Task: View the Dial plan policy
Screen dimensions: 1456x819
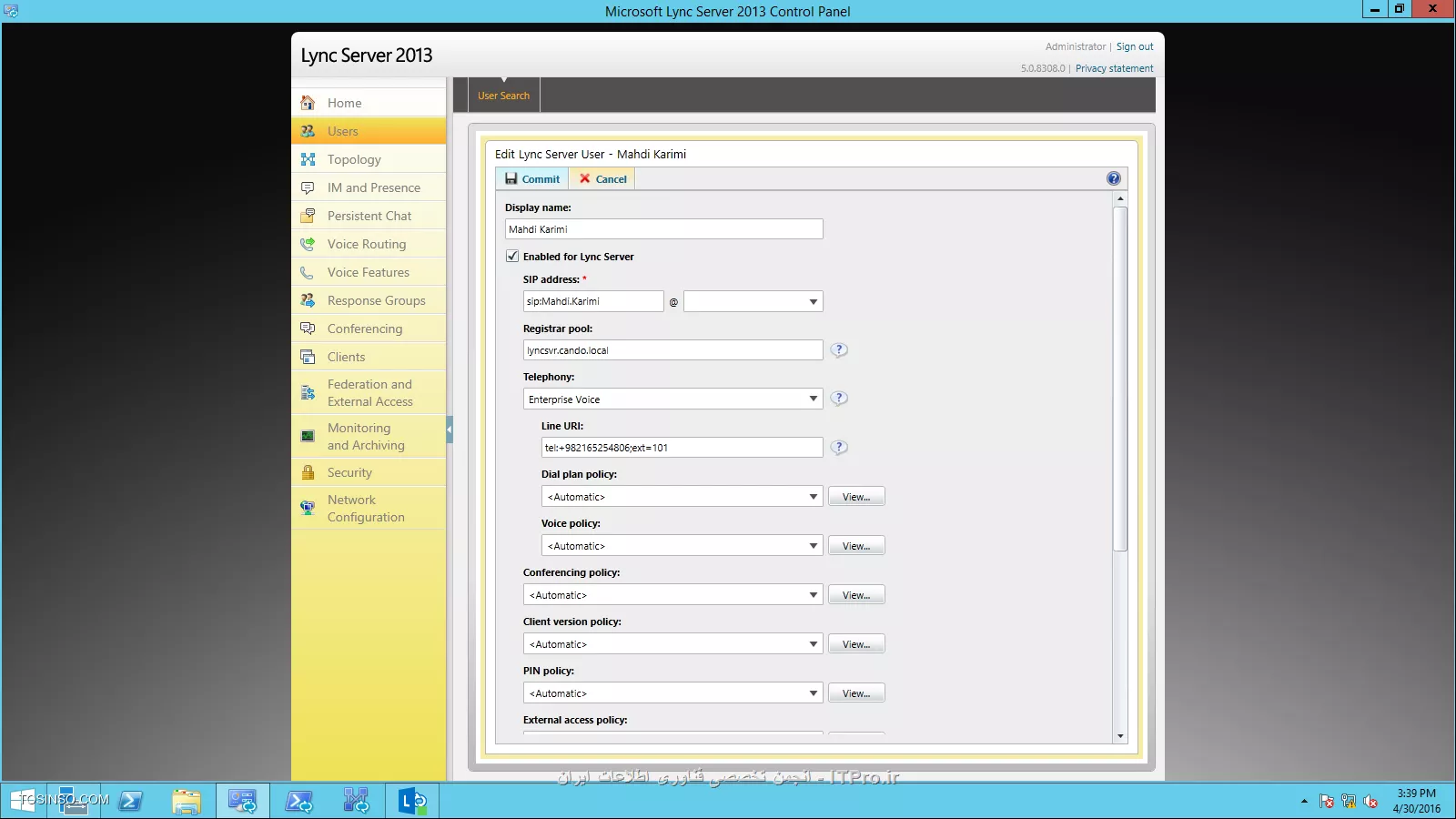Action: tap(856, 496)
